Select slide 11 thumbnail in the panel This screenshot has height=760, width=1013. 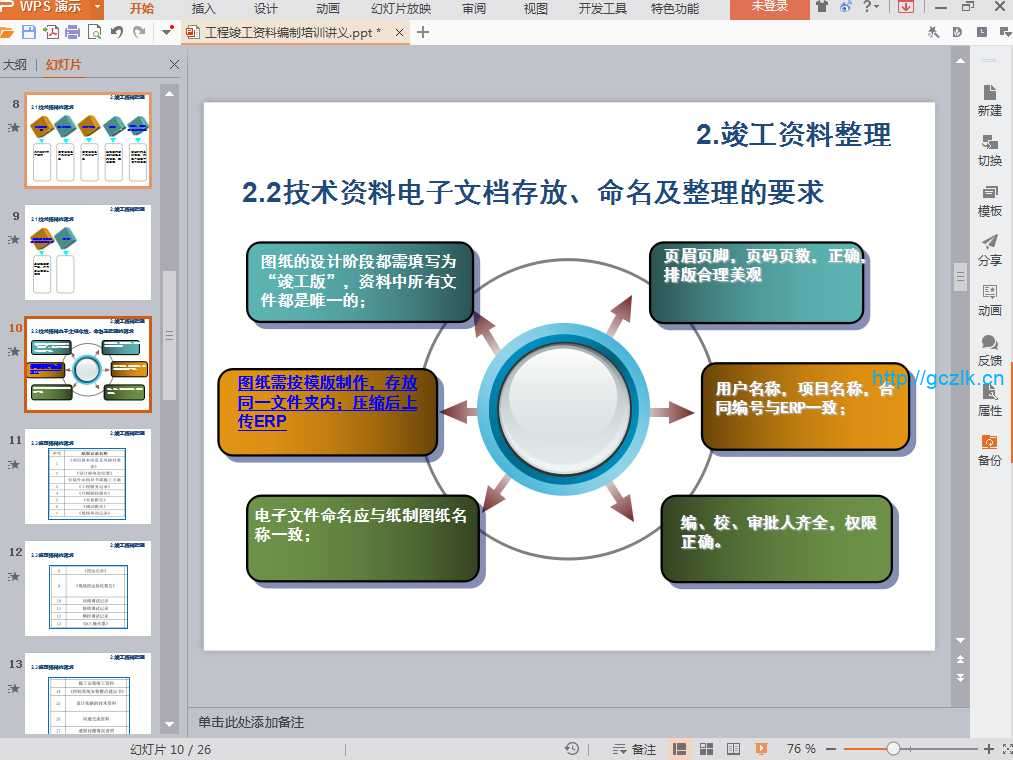88,477
